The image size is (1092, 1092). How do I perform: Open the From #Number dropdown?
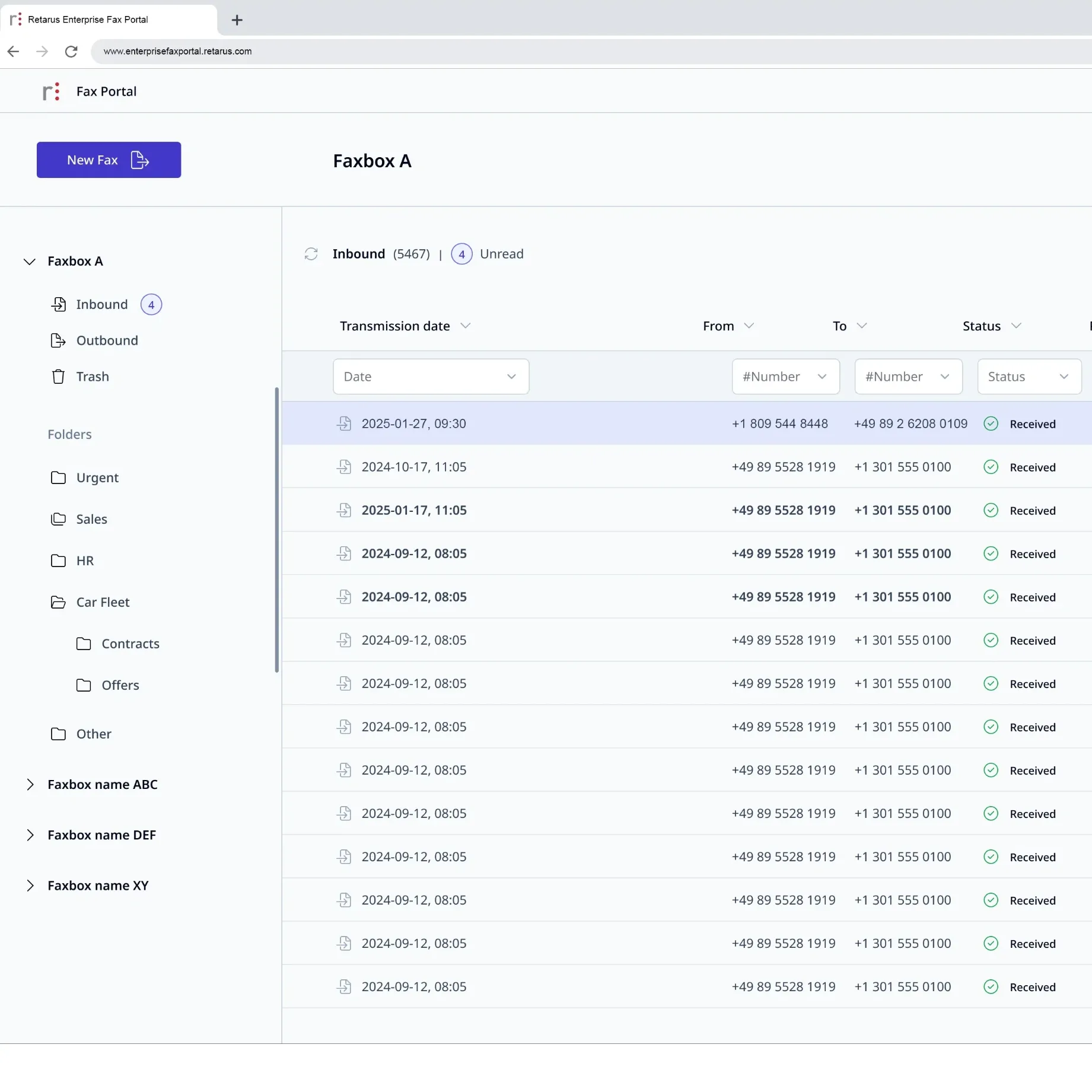point(785,376)
